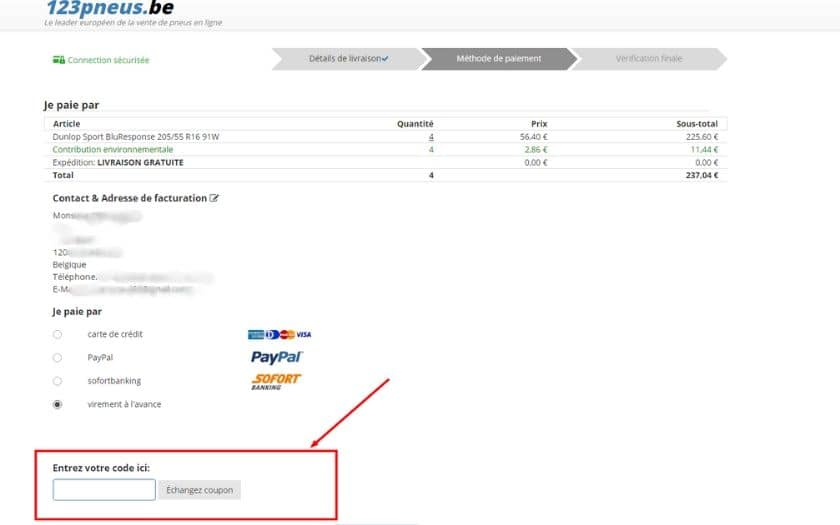Go to Détails de livraison step
Screen dimensions: 840x525
[349, 58]
